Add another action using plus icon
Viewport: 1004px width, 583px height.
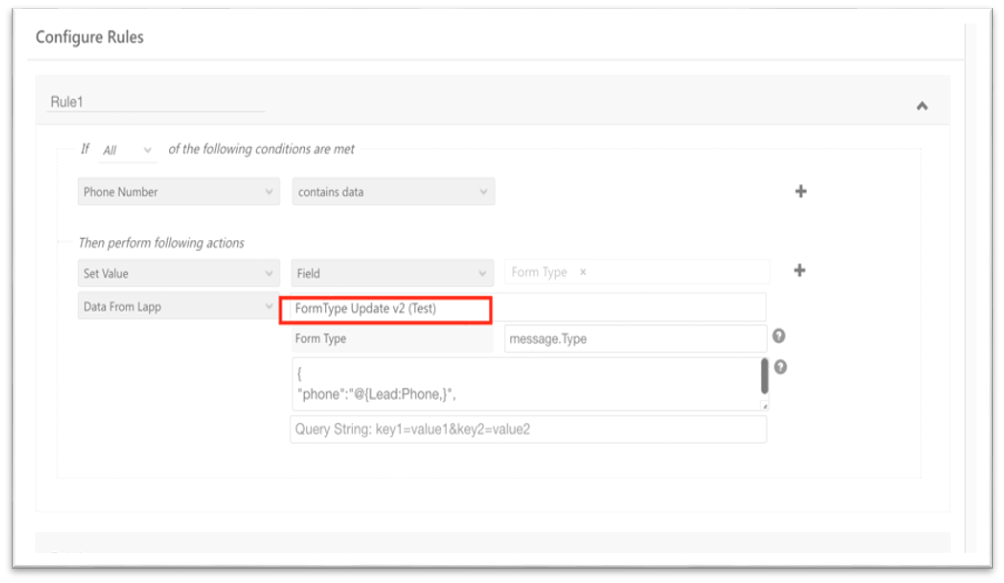pyautogui.click(x=799, y=270)
